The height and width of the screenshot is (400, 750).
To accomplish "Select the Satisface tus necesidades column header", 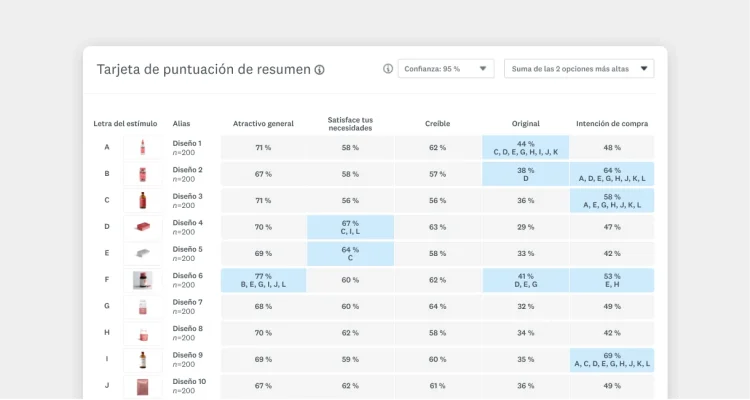I will [x=350, y=124].
